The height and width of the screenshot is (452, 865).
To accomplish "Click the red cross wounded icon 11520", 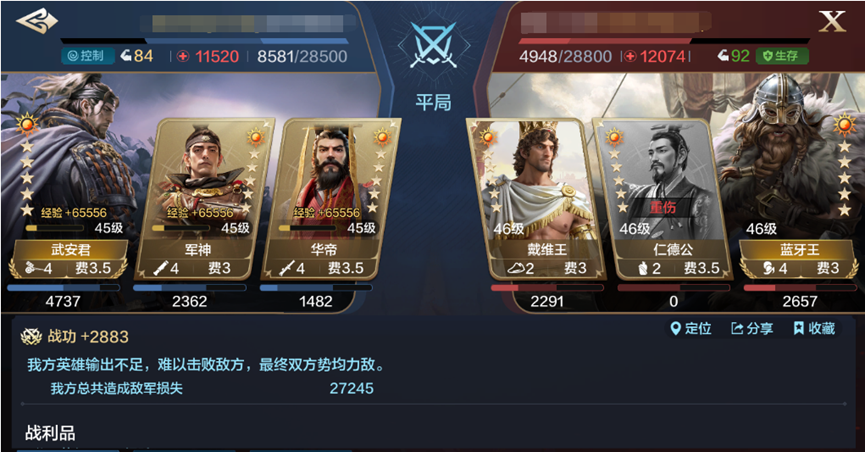I will (183, 56).
